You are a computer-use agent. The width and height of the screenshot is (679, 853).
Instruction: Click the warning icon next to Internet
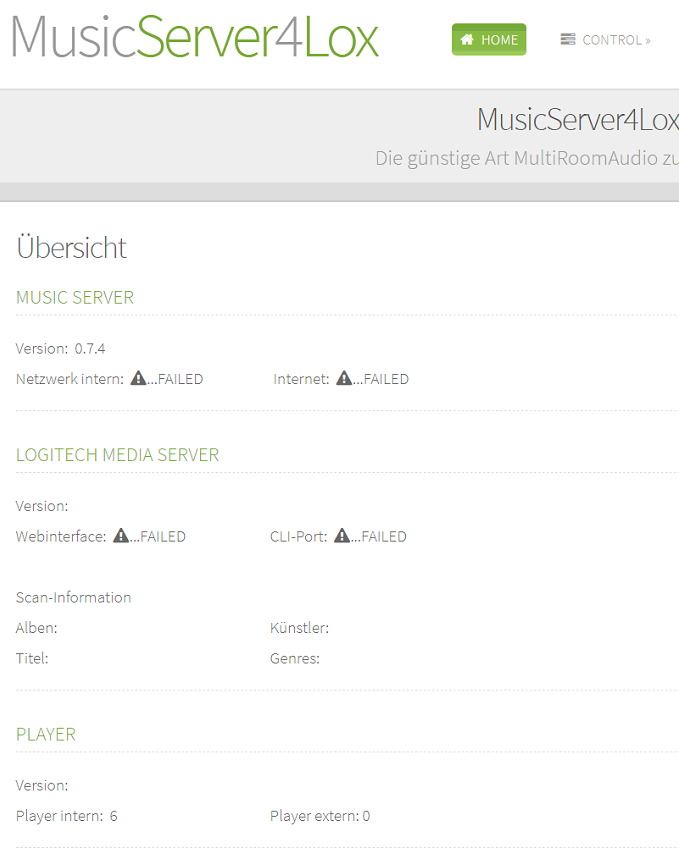click(x=344, y=379)
